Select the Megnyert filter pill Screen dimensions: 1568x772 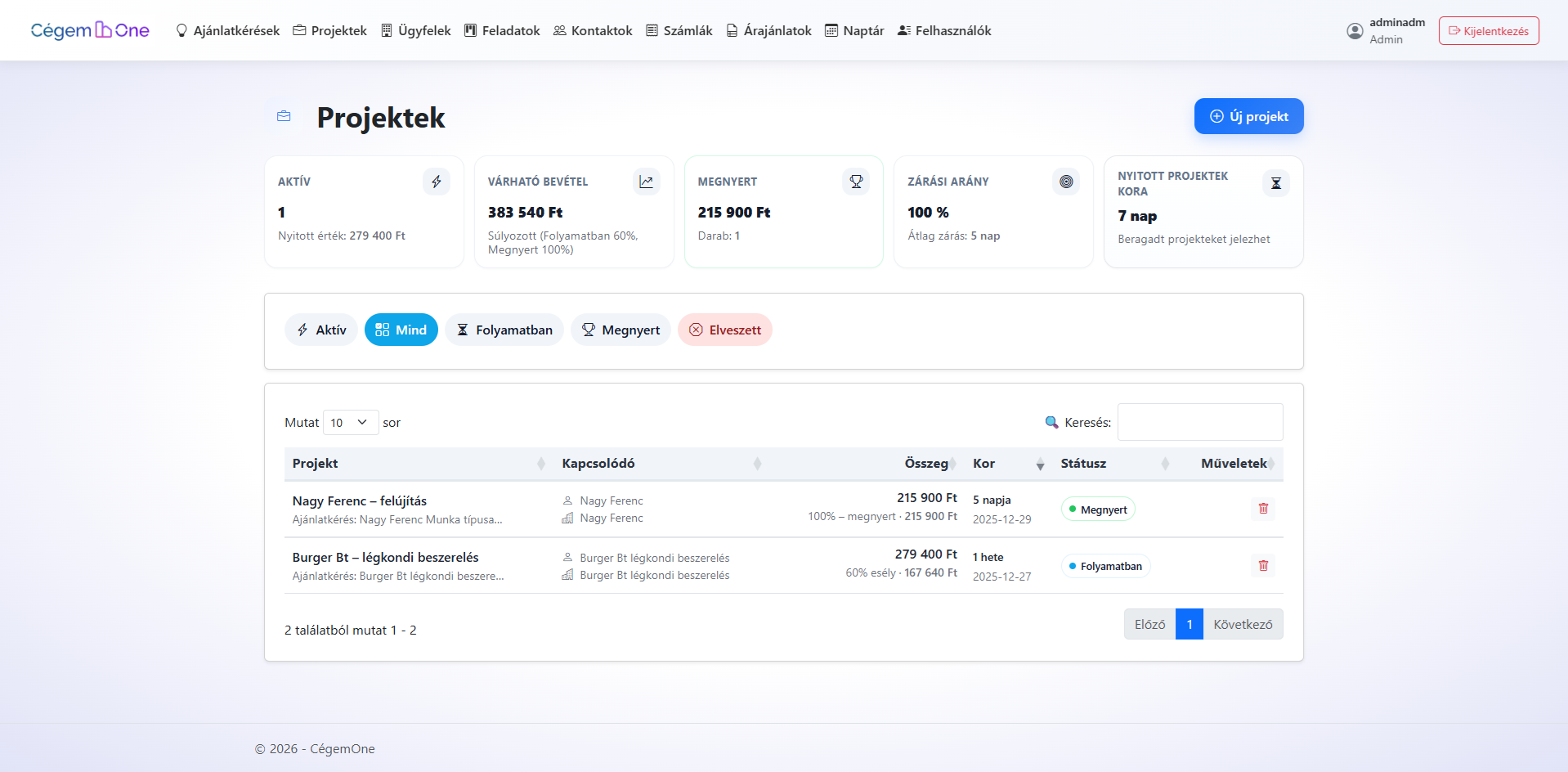(x=620, y=330)
